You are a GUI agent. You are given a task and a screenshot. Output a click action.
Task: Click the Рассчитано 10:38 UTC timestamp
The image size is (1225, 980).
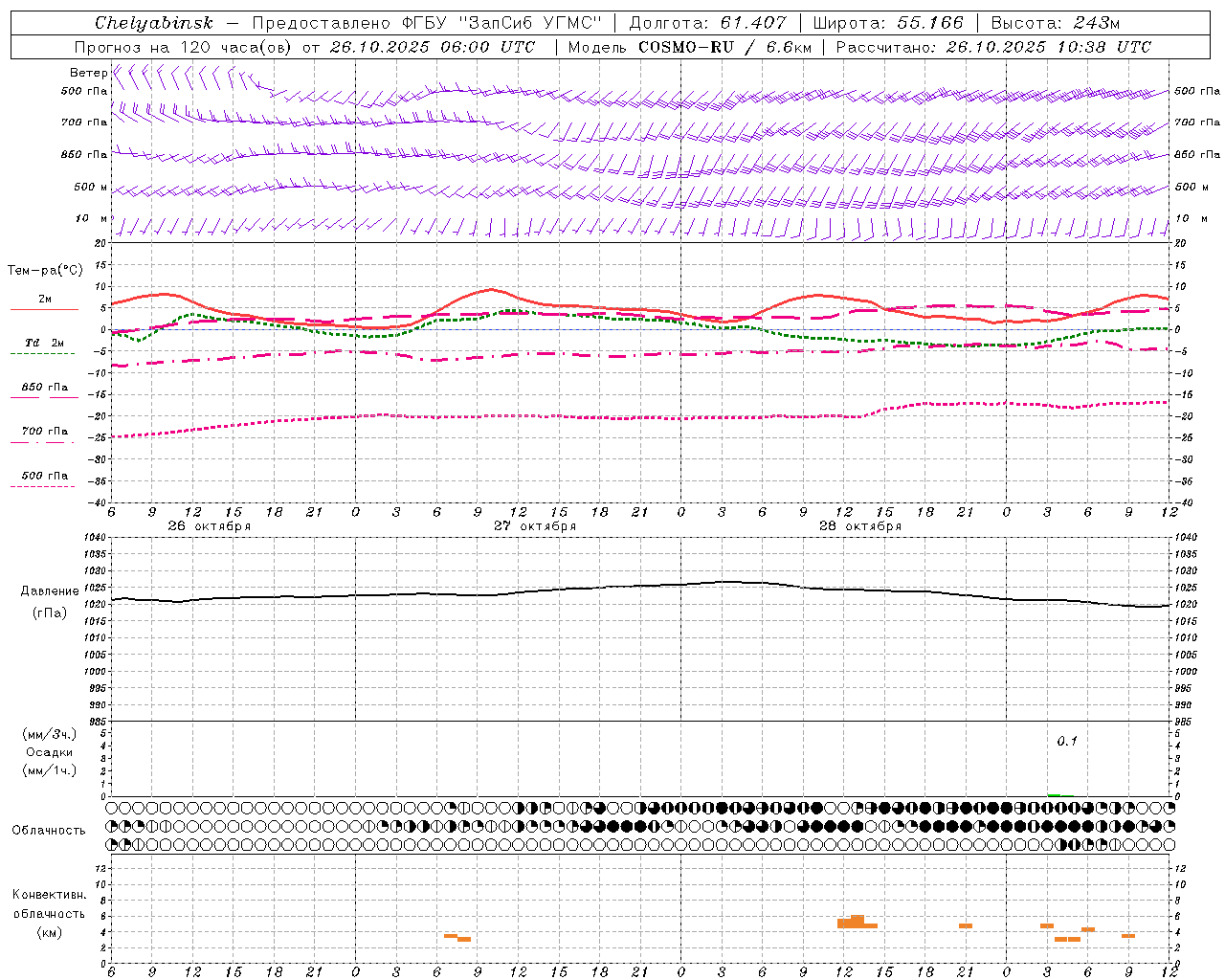993,47
